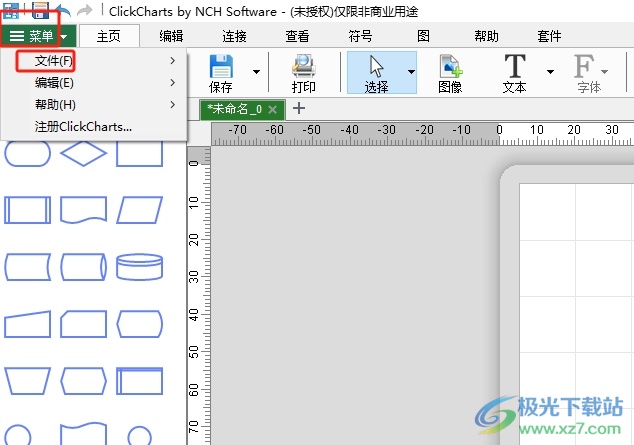Click the Save floppy disk icon
634x445 pixels.
221,67
